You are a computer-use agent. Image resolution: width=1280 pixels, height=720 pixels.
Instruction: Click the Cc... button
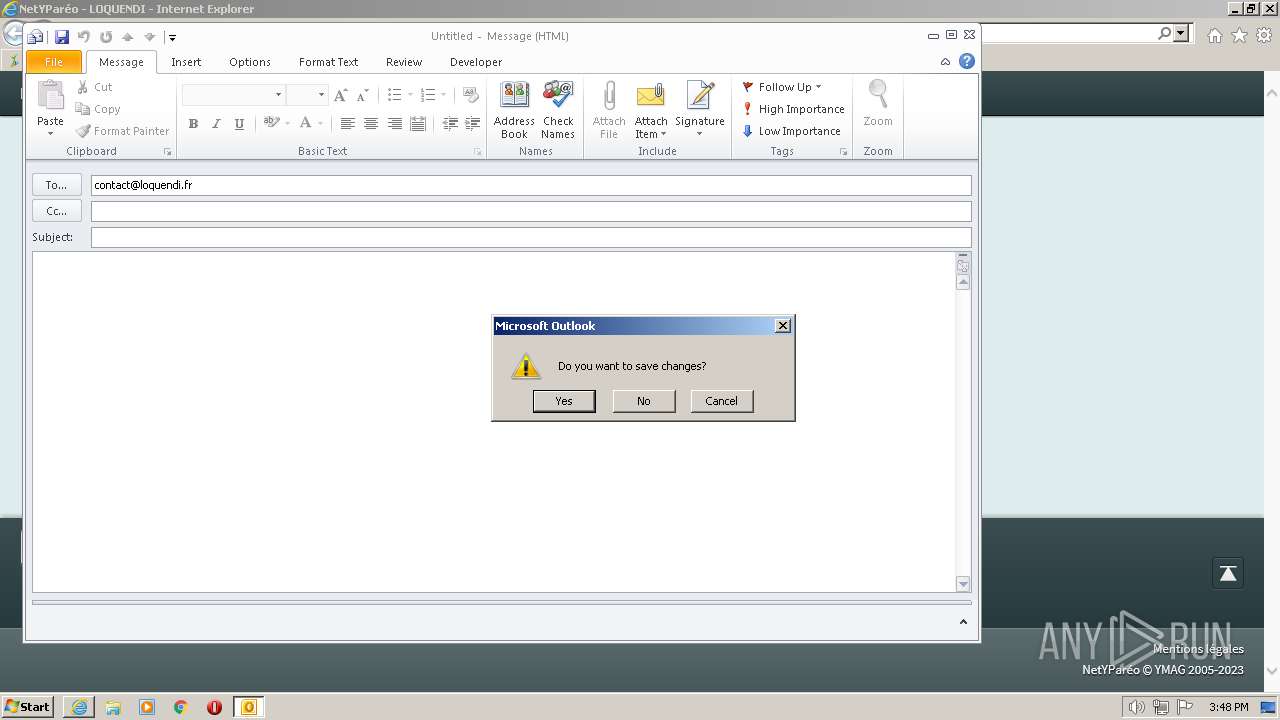(x=56, y=211)
